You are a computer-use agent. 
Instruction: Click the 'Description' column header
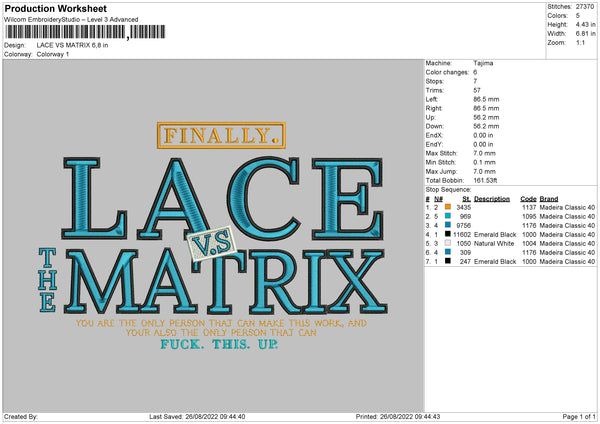tap(492, 199)
